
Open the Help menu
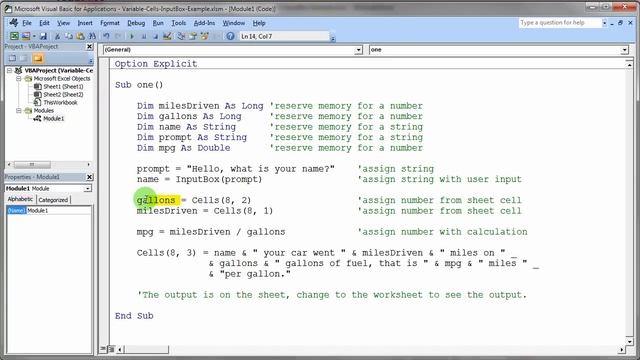point(259,23)
